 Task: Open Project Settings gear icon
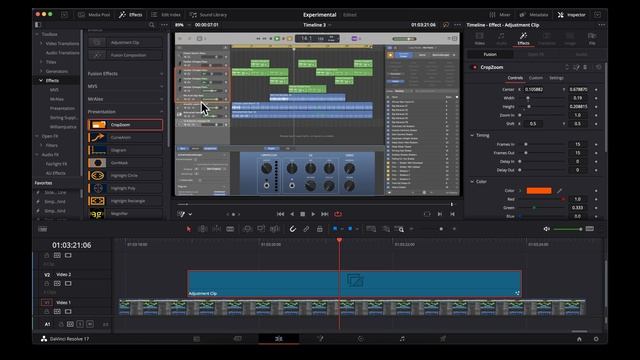(596, 339)
